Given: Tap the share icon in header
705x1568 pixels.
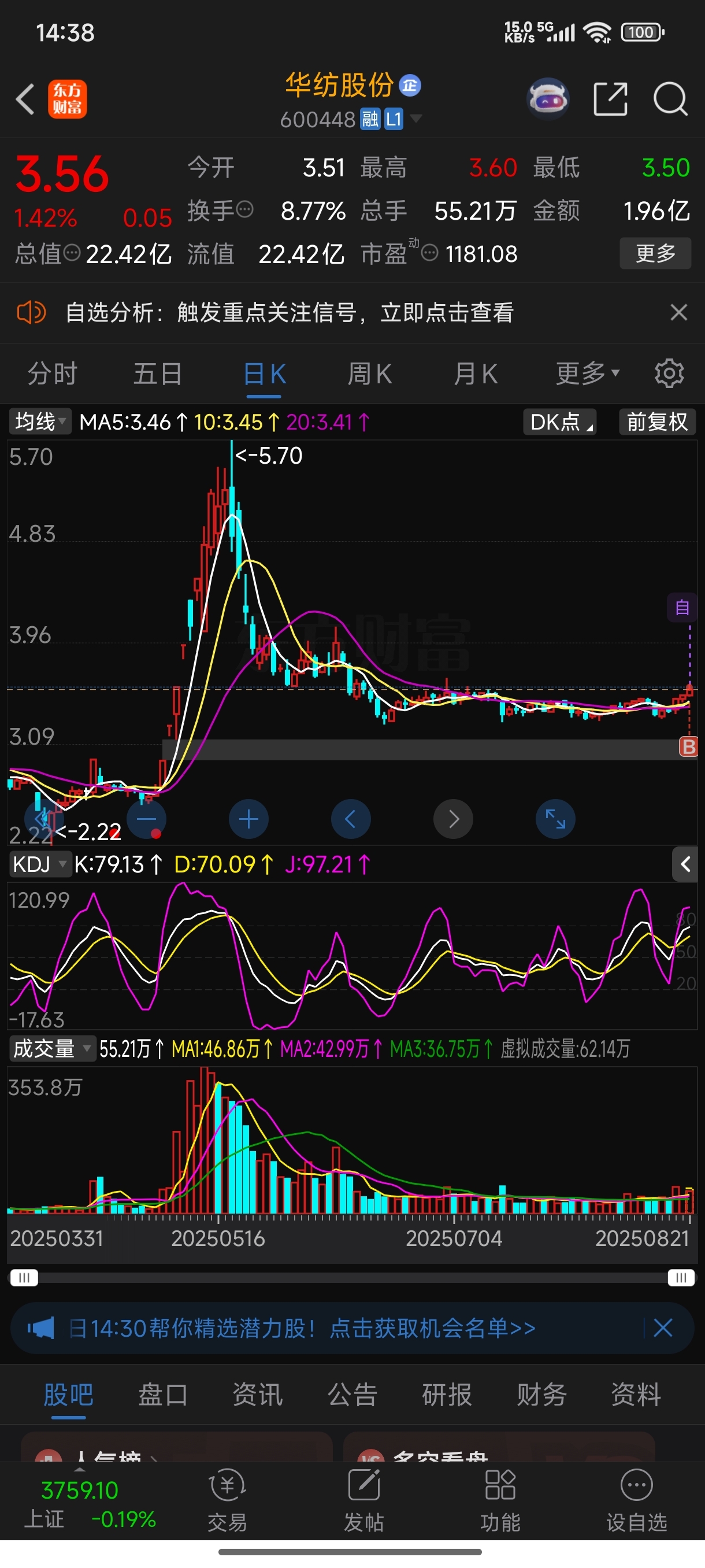Looking at the screenshot, I should [610, 99].
